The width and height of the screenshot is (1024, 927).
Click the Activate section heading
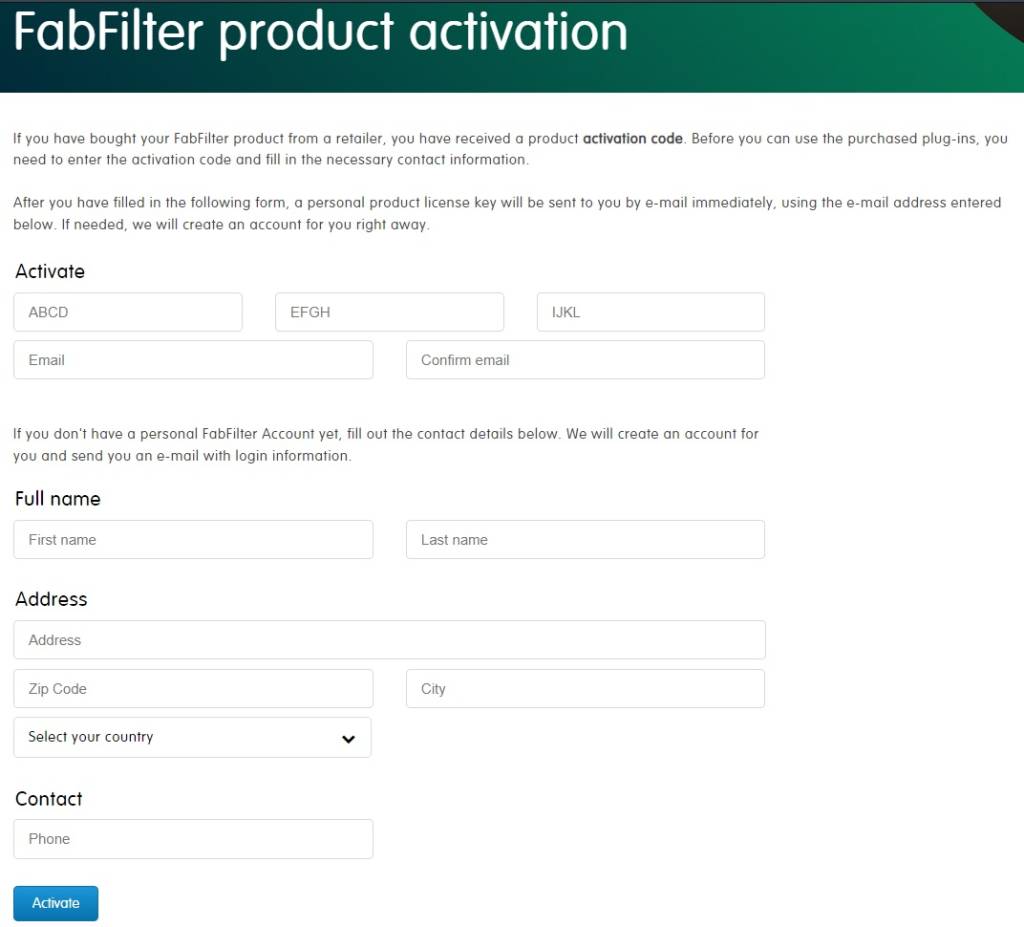point(49,271)
